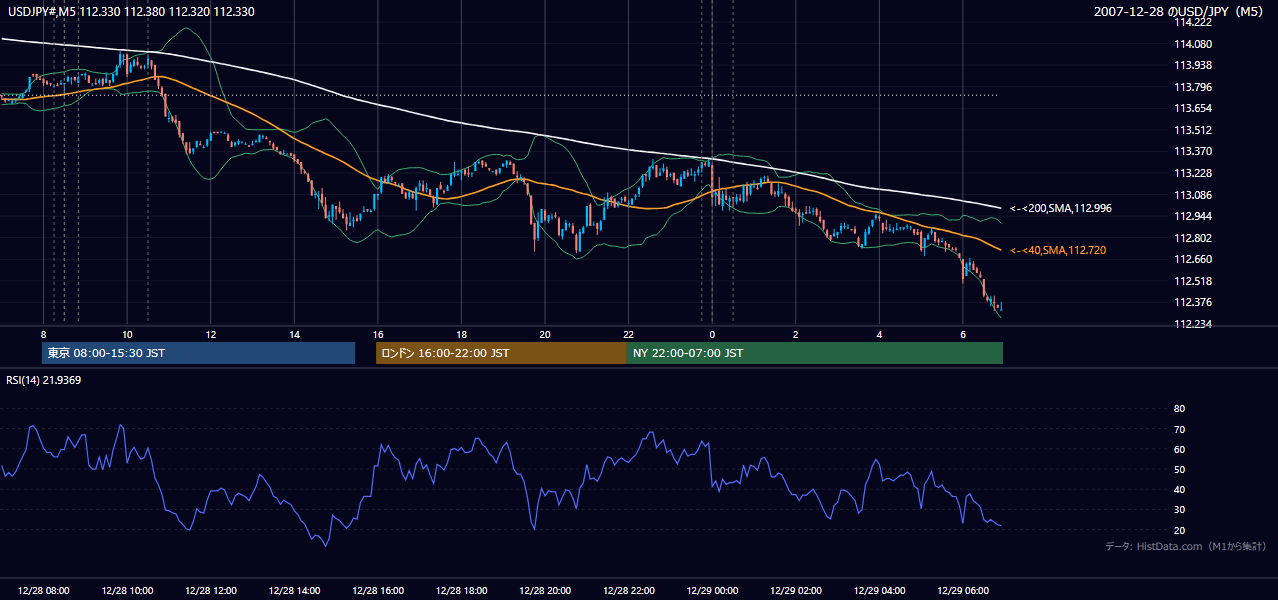
Task: Click RSI scale value 80
Action: pyautogui.click(x=1179, y=409)
